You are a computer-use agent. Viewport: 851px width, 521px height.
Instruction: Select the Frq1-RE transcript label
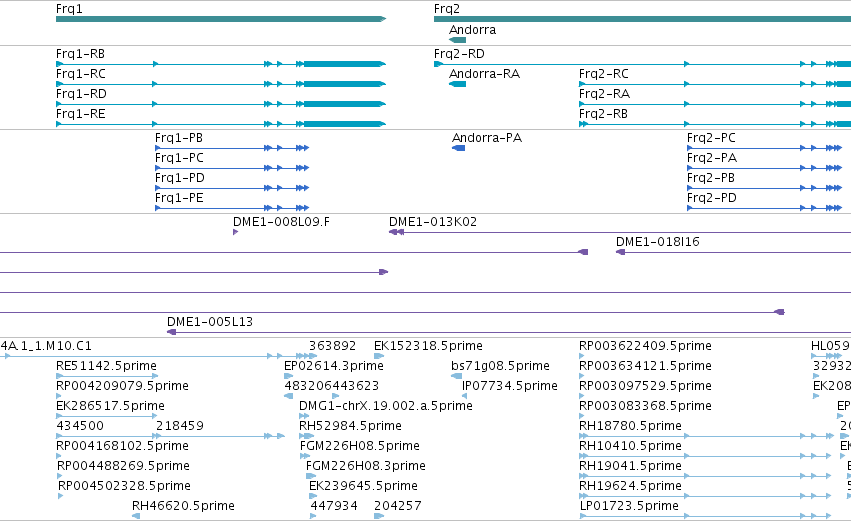click(x=81, y=114)
